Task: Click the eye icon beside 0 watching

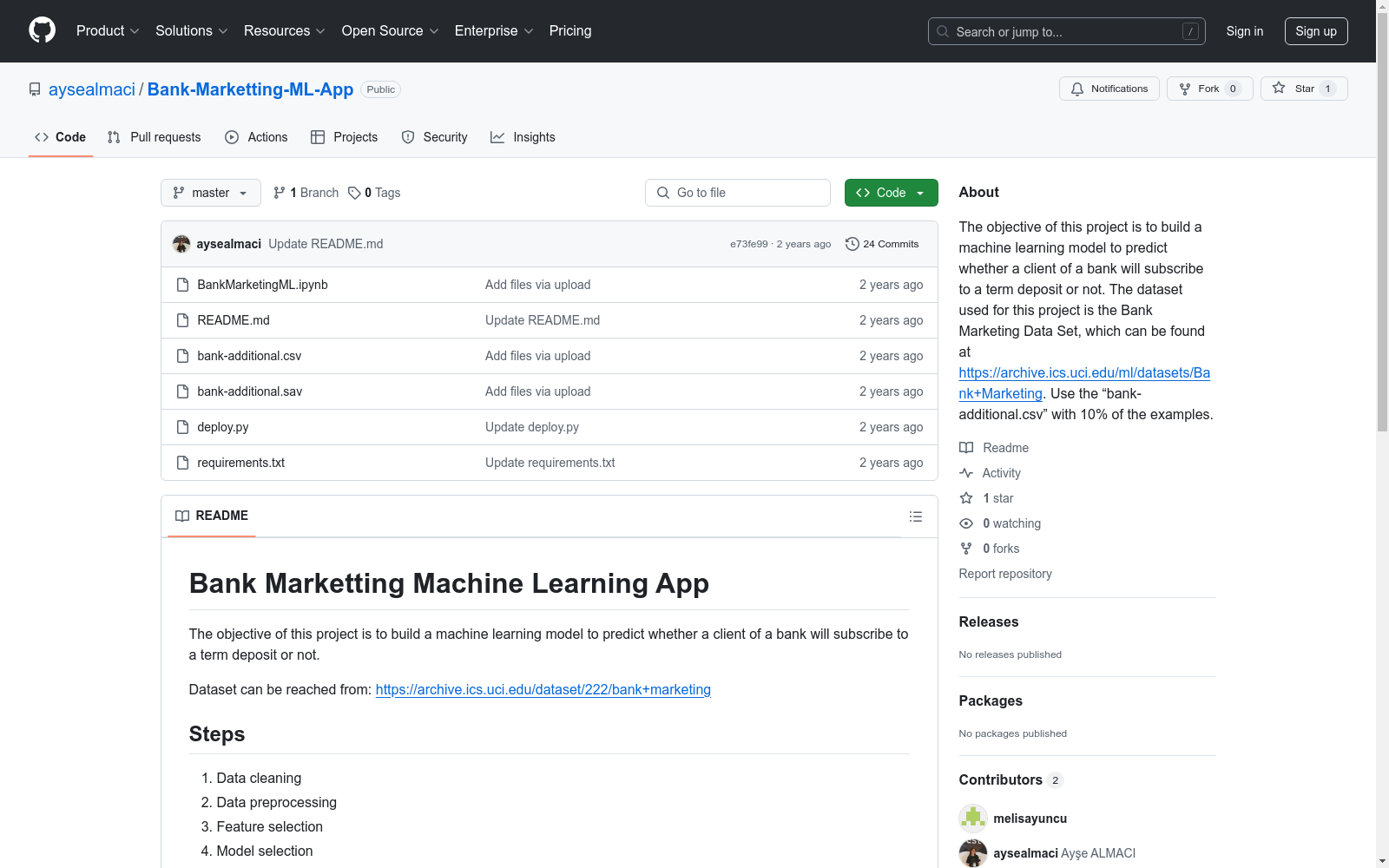Action: pyautogui.click(x=966, y=523)
